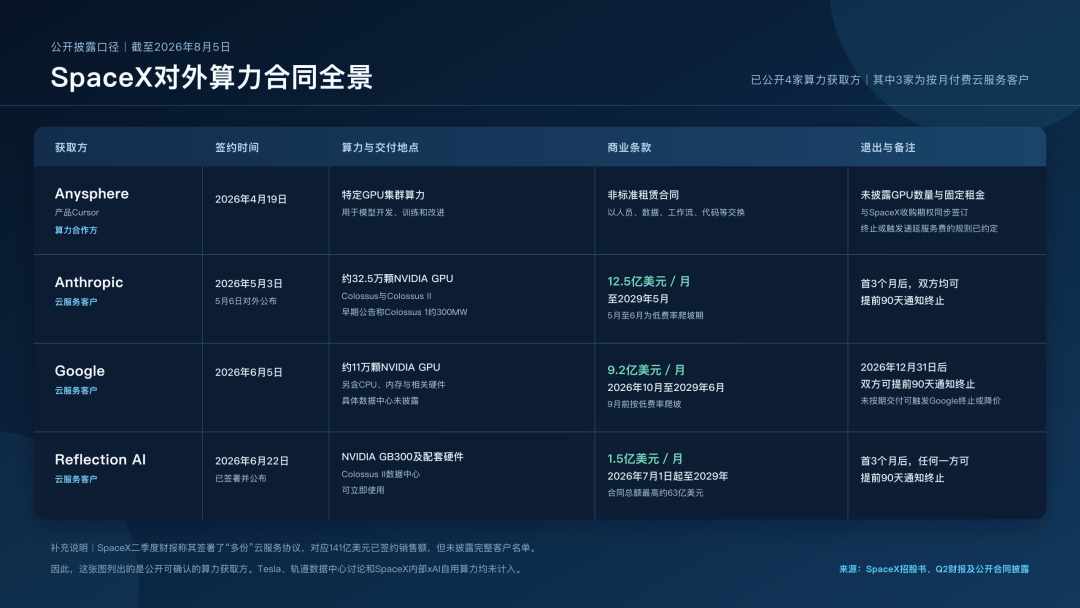Click '5月至6月为低费率爬坡期'
1080x608 pixels.
pos(655,315)
